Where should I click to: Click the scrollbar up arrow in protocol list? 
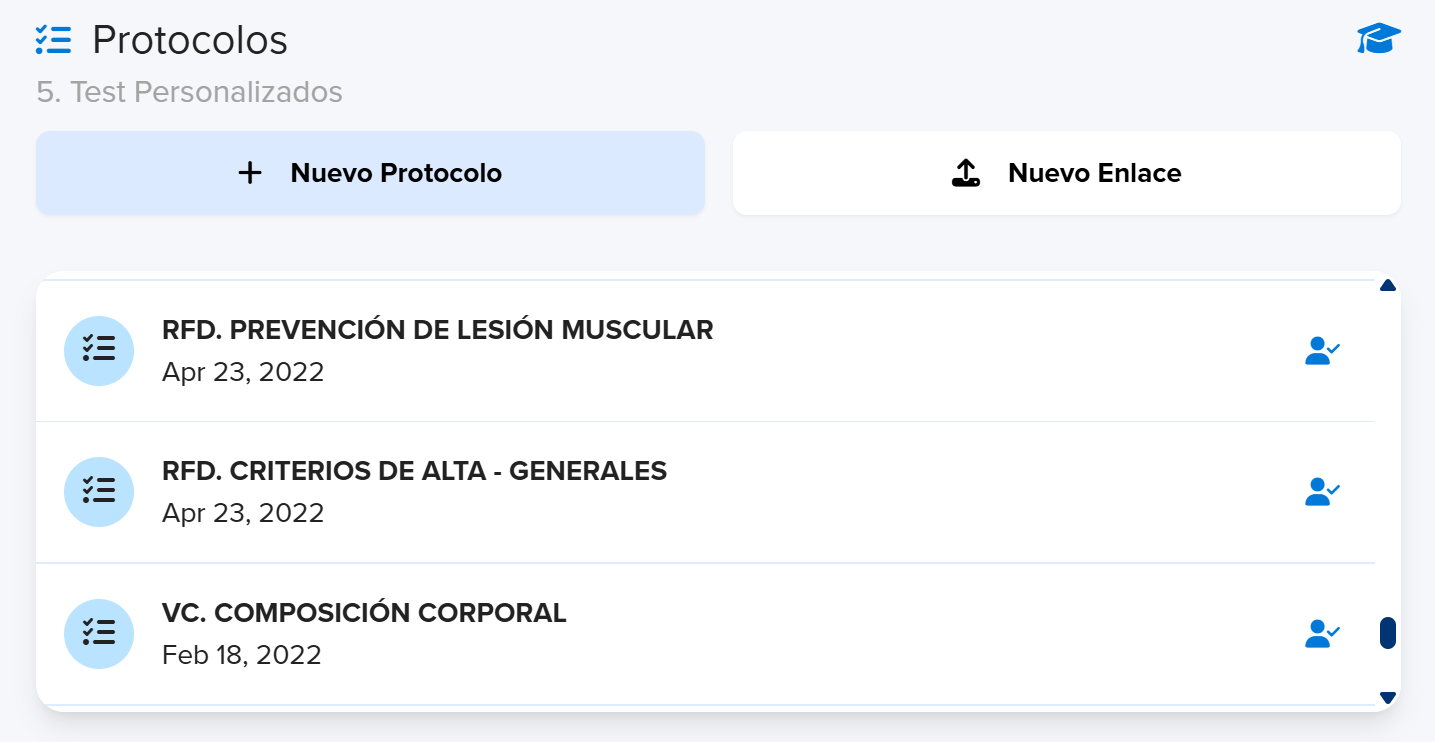pyautogui.click(x=1387, y=286)
